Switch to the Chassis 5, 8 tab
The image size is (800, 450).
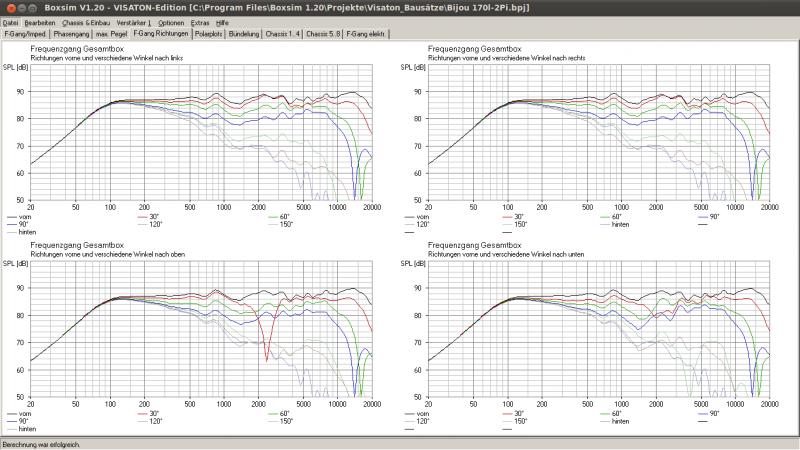[322, 34]
